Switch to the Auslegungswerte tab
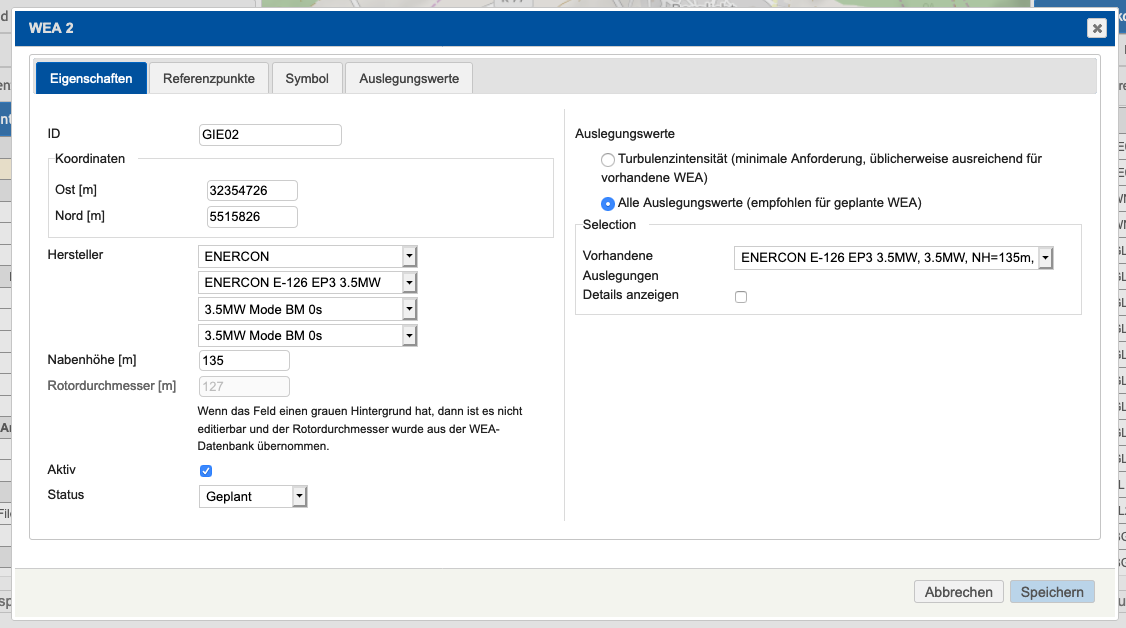The height and width of the screenshot is (628, 1126). click(408, 77)
